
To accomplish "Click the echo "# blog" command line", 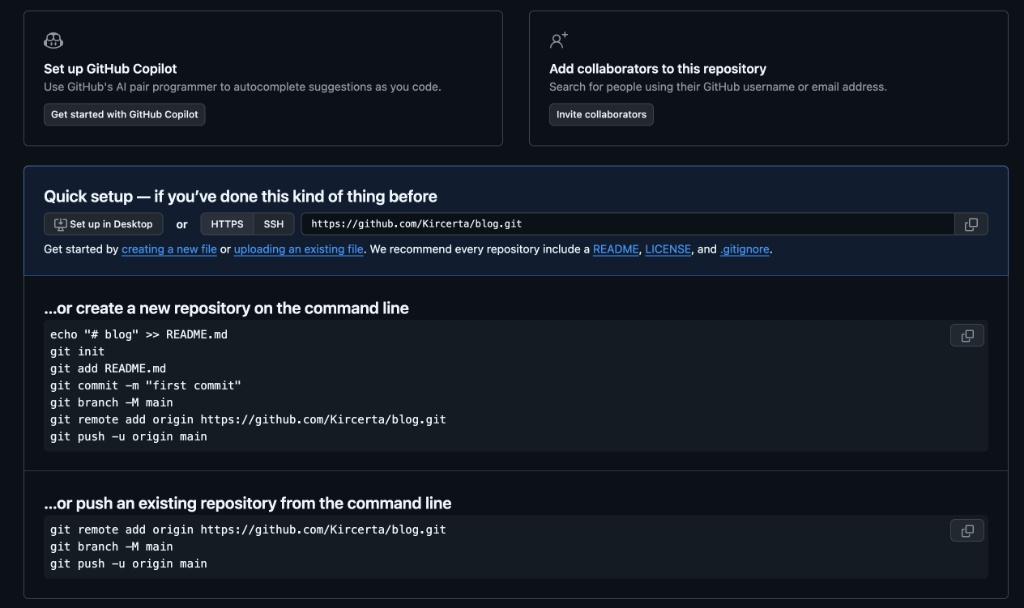I will (139, 334).
